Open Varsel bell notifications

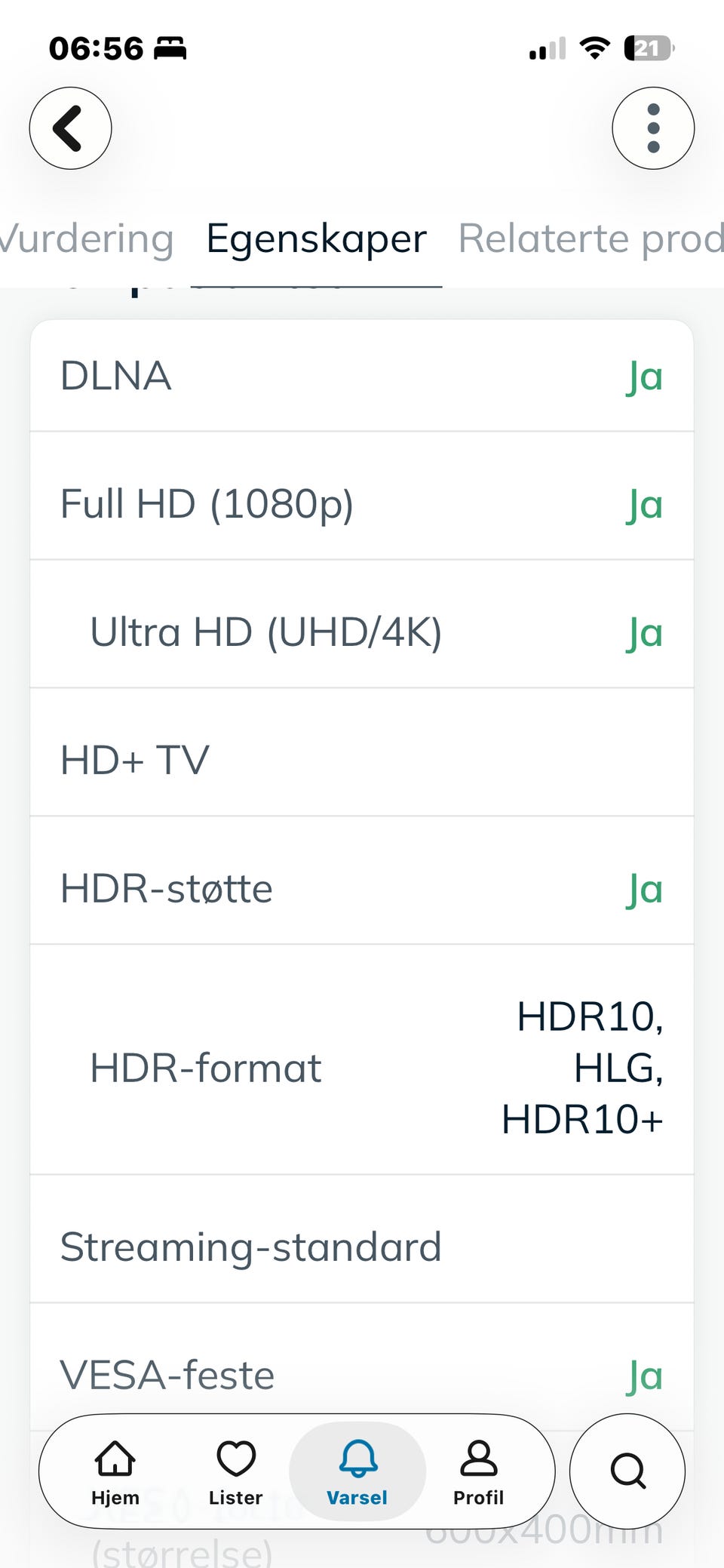(357, 1471)
